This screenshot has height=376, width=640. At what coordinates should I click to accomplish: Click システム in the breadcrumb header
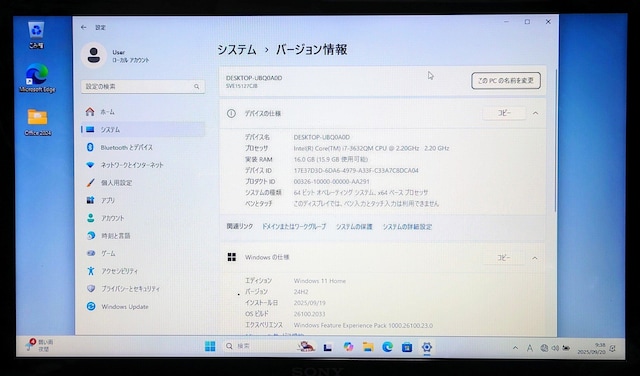tap(237, 50)
